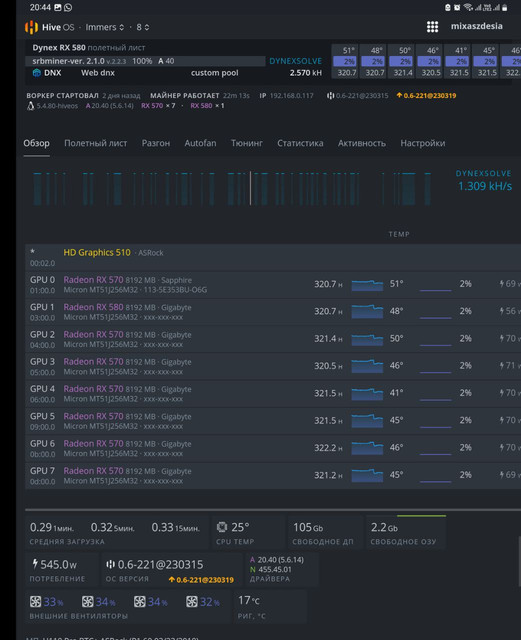This screenshot has width=521, height=640.
Task: Click the DNX coin icon
Action: click(x=37, y=73)
